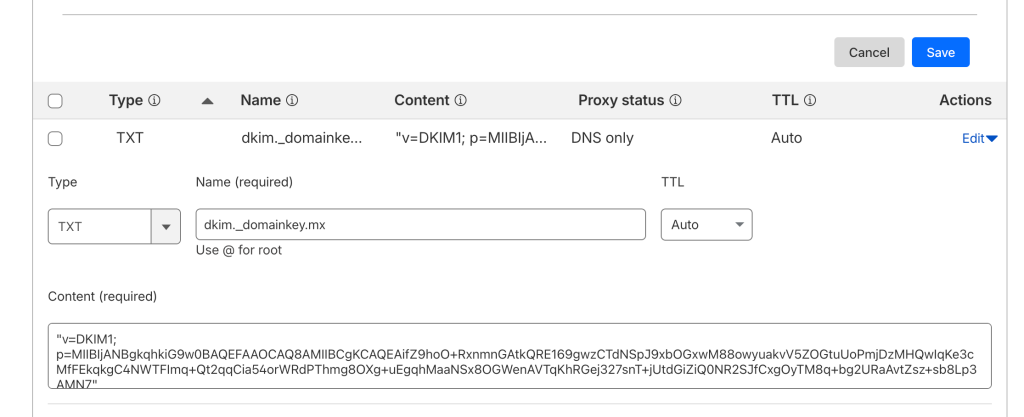Image resolution: width=1024 pixels, height=417 pixels.
Task: Click the Content column header
Action: [422, 101]
